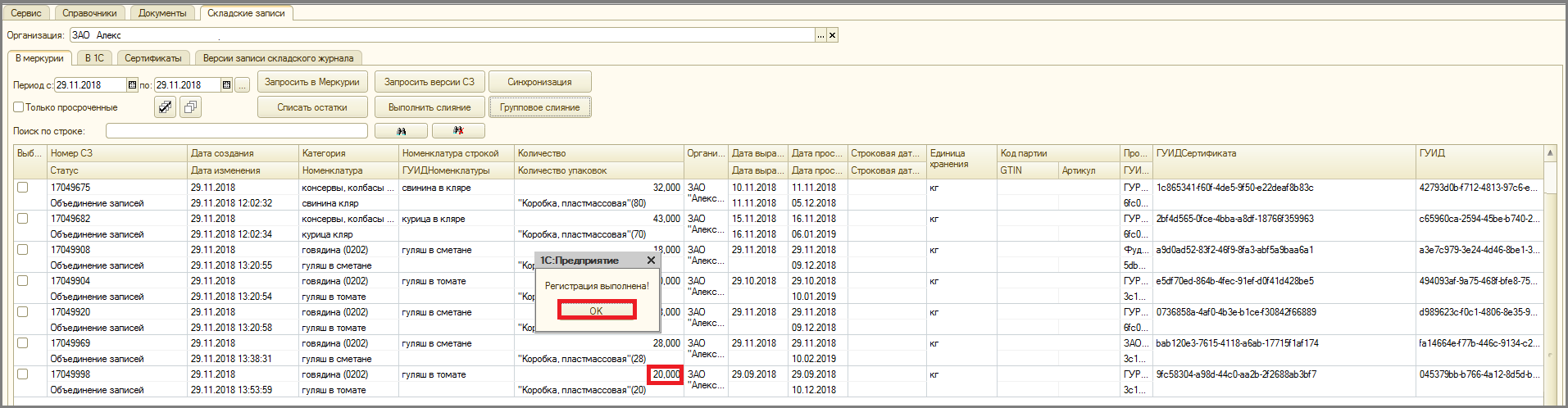Click the period start date field
Viewport: 1568px width, 408px height.
90,85
